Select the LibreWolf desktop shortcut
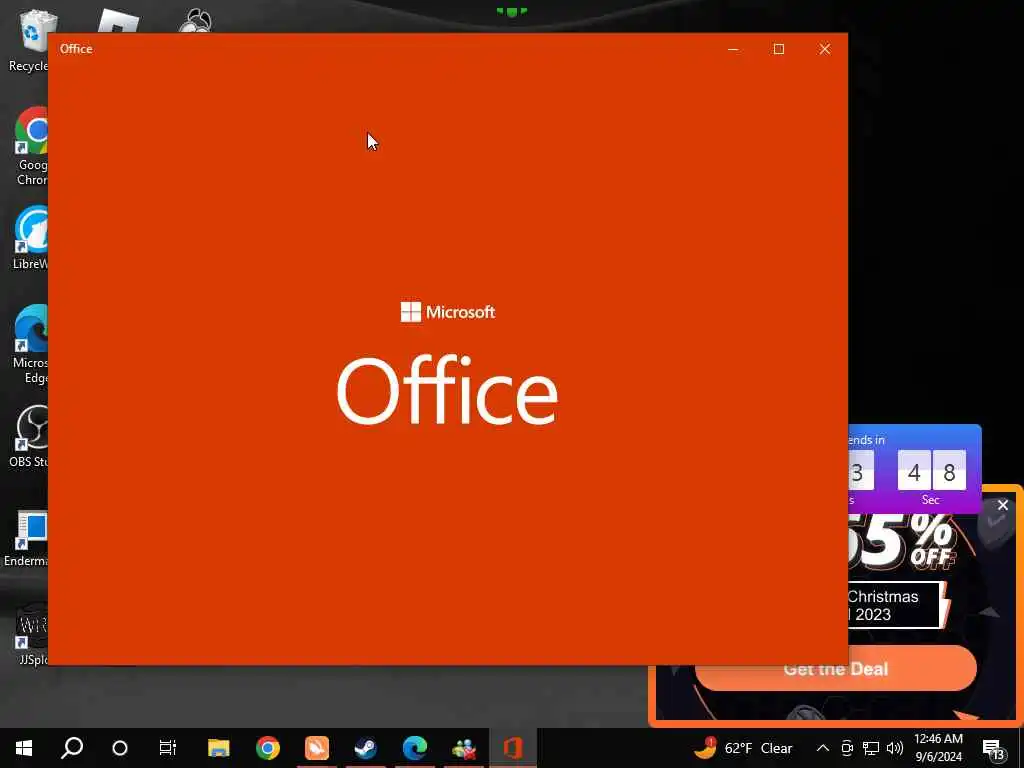1024x768 pixels. (30, 238)
